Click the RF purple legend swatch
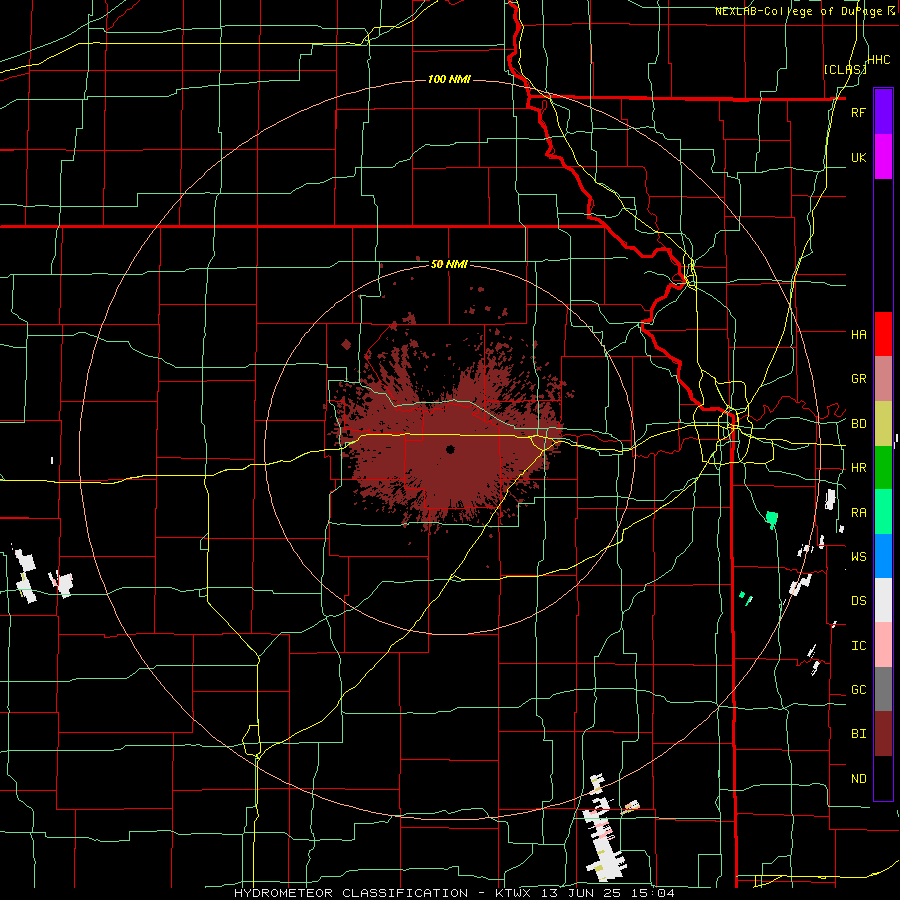The image size is (900, 900). point(883,112)
